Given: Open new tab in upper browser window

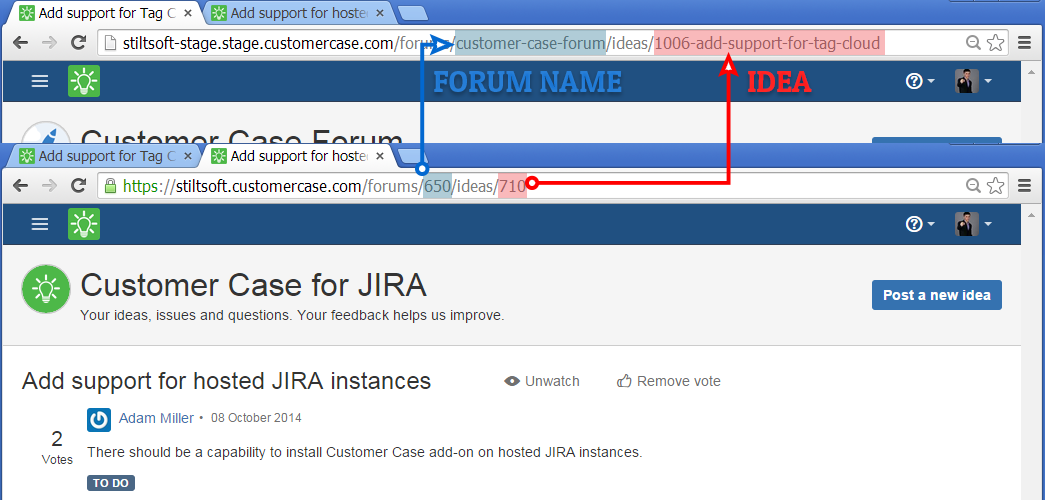Looking at the screenshot, I should click(413, 13).
